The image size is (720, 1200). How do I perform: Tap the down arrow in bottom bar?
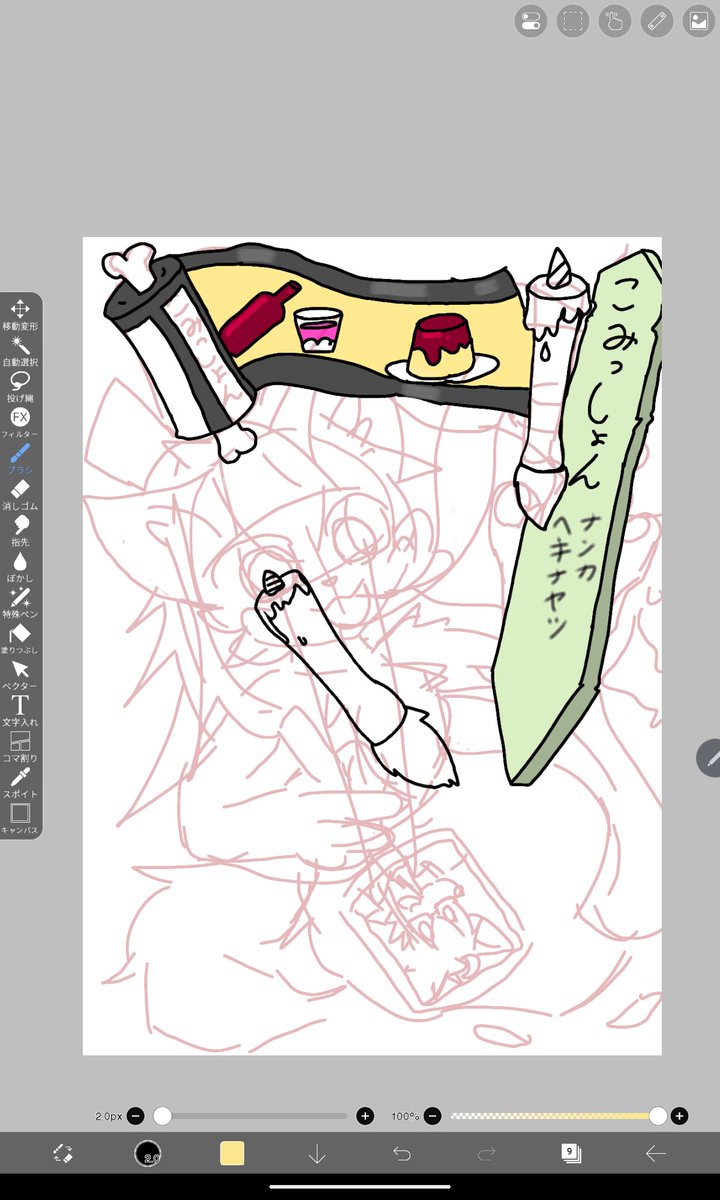(317, 1153)
